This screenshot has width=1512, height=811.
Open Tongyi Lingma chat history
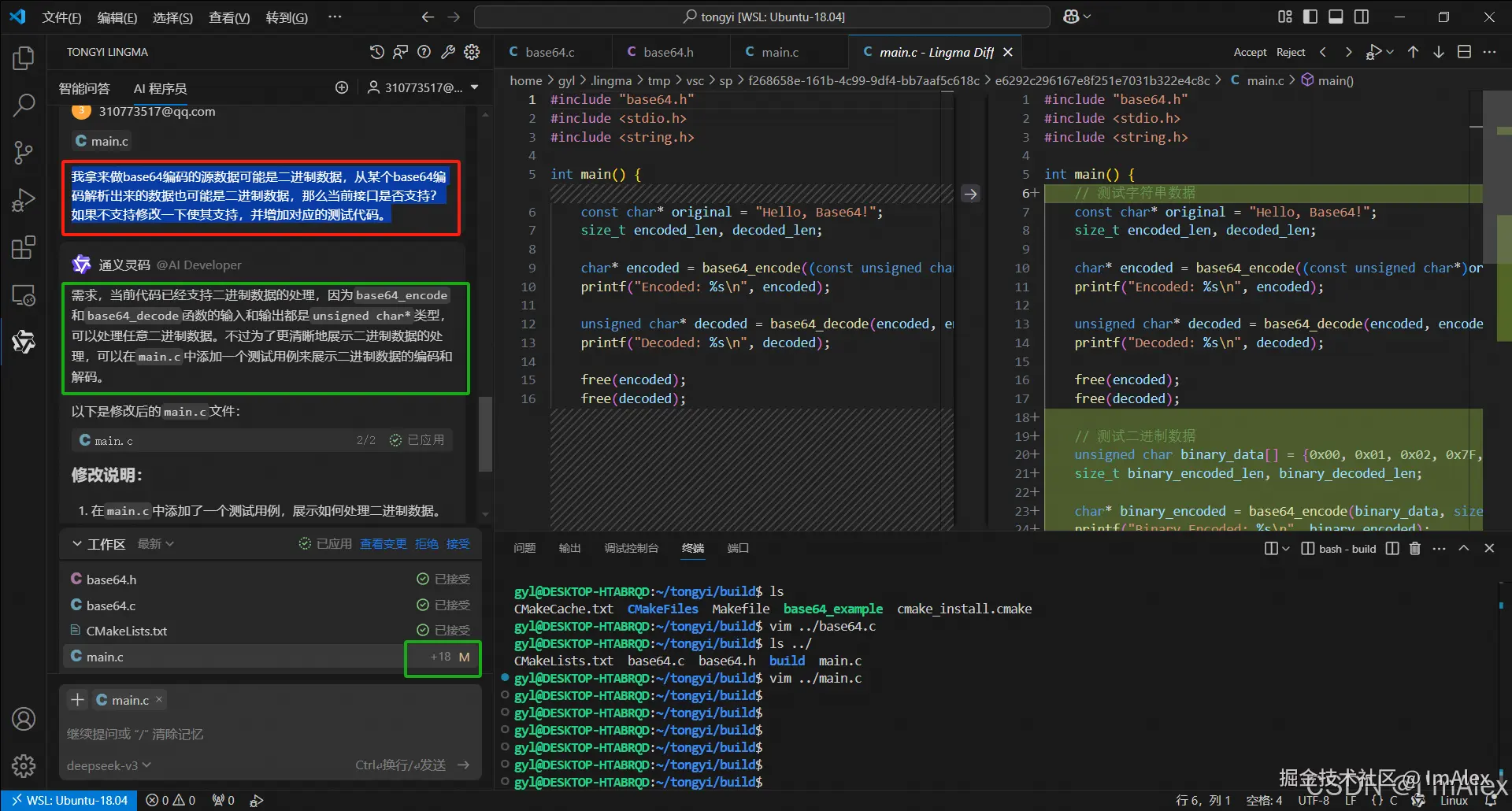pos(377,52)
